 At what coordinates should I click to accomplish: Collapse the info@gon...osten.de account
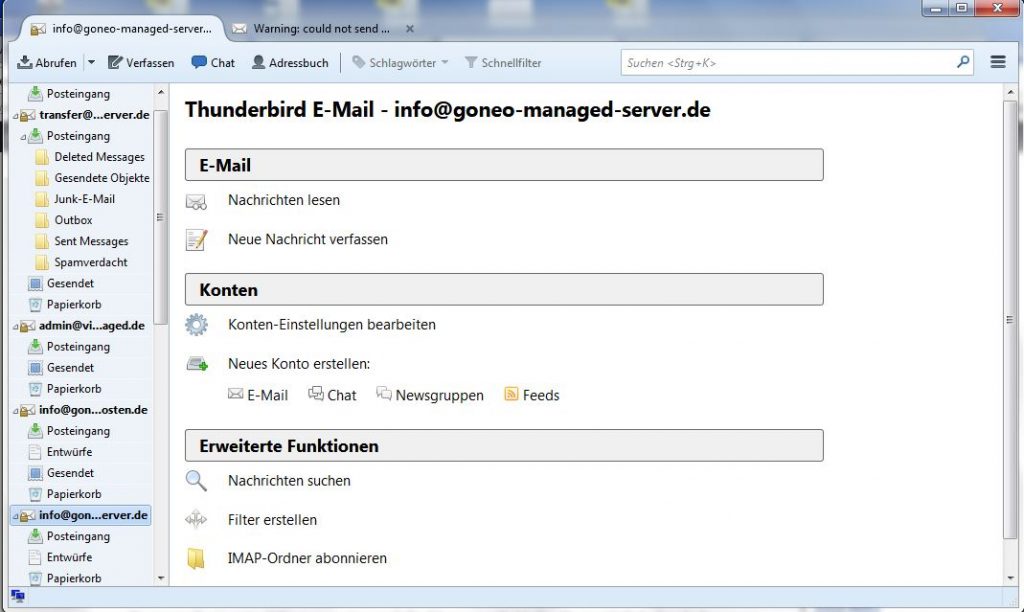pos(16,410)
